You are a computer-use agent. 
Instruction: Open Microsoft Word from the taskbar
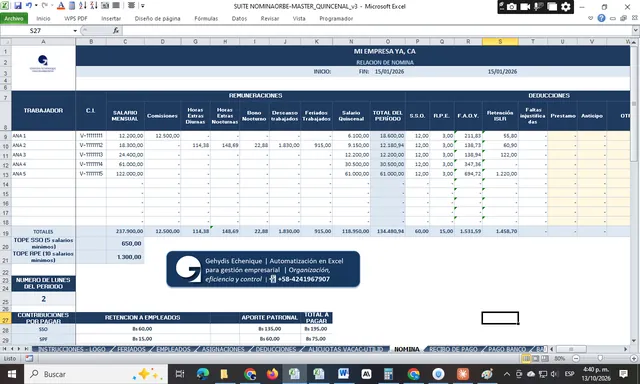[x=343, y=374]
